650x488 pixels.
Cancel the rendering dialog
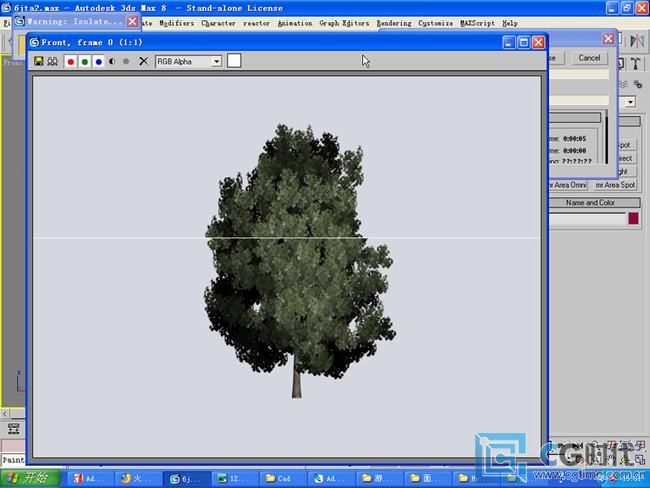589,58
